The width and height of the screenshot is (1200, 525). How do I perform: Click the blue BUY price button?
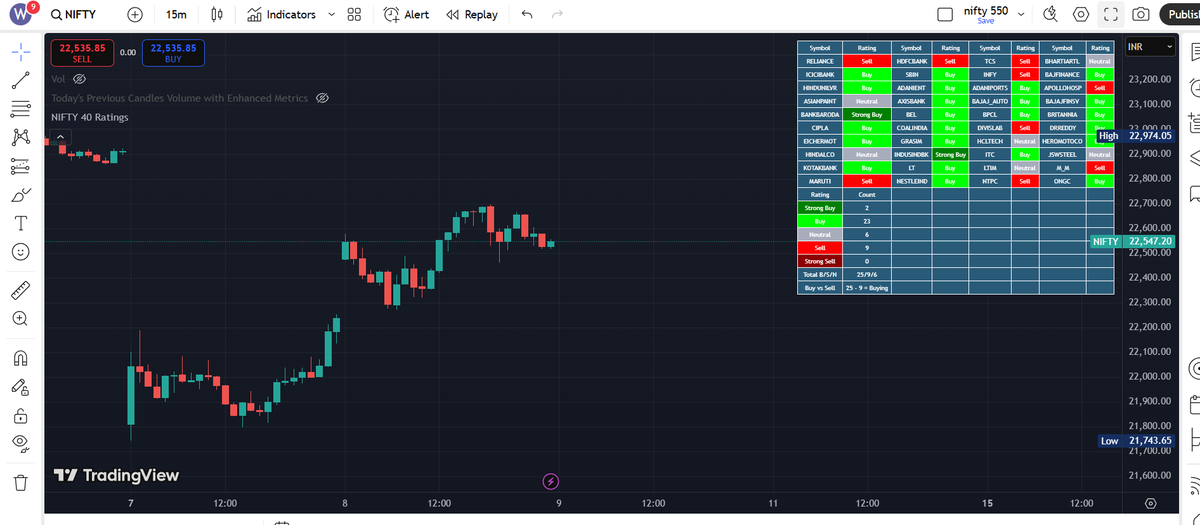pyautogui.click(x=173, y=53)
